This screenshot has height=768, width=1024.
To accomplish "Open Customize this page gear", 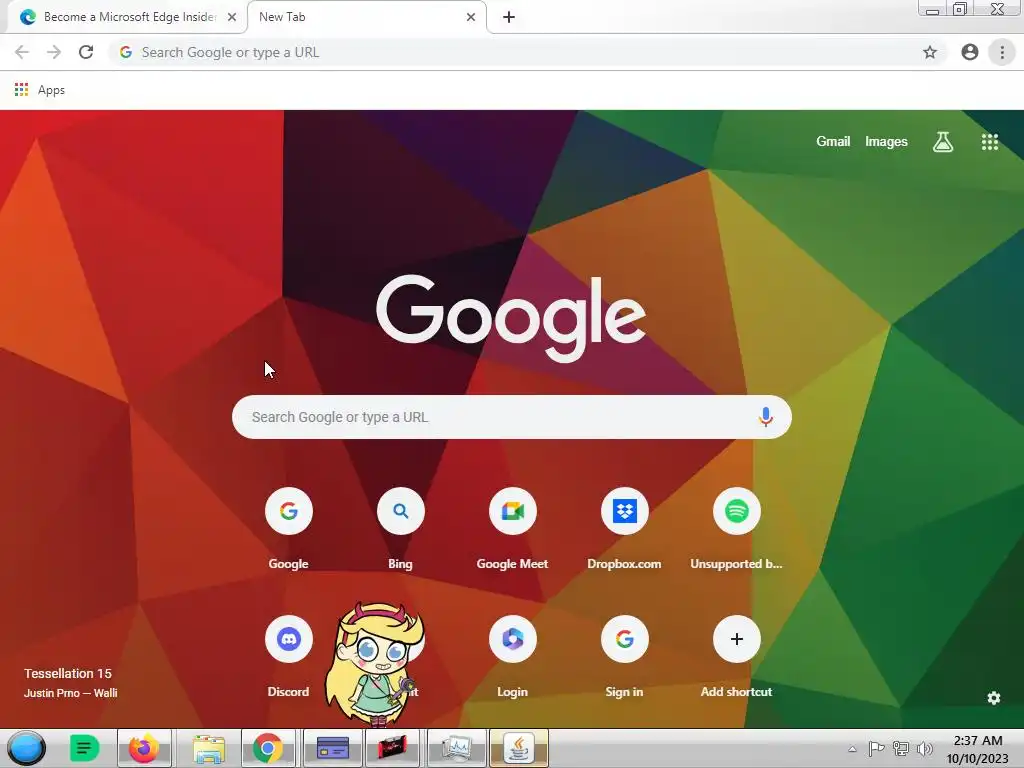I will click(993, 698).
